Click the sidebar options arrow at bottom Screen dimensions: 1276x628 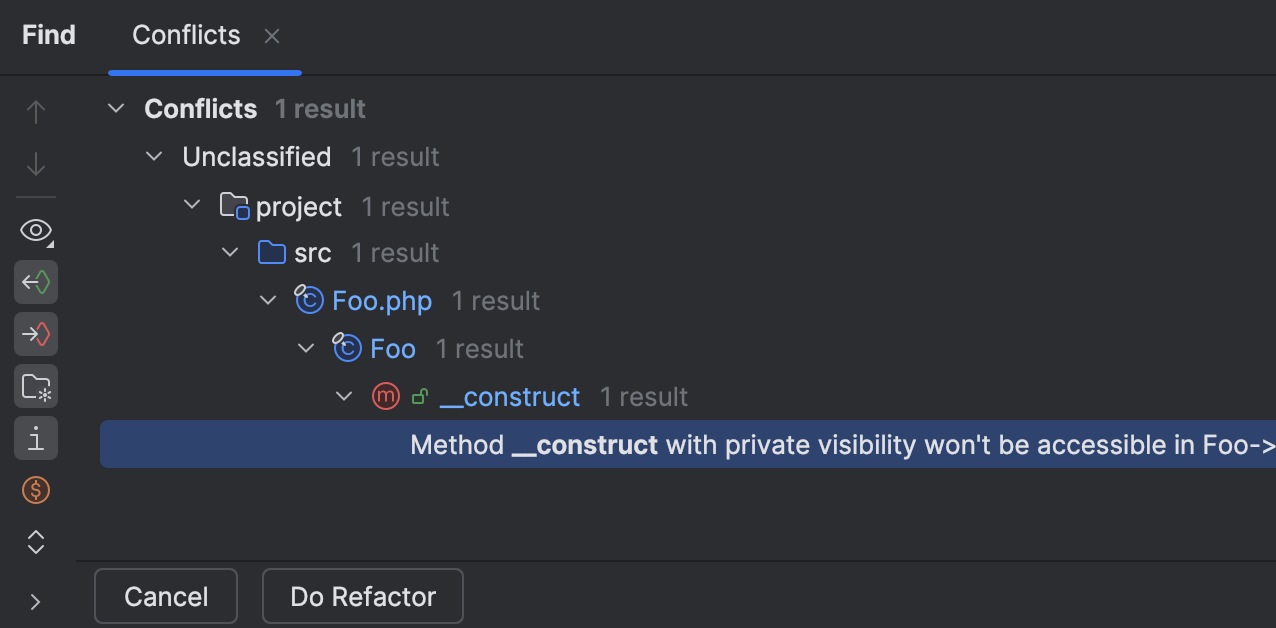(36, 601)
